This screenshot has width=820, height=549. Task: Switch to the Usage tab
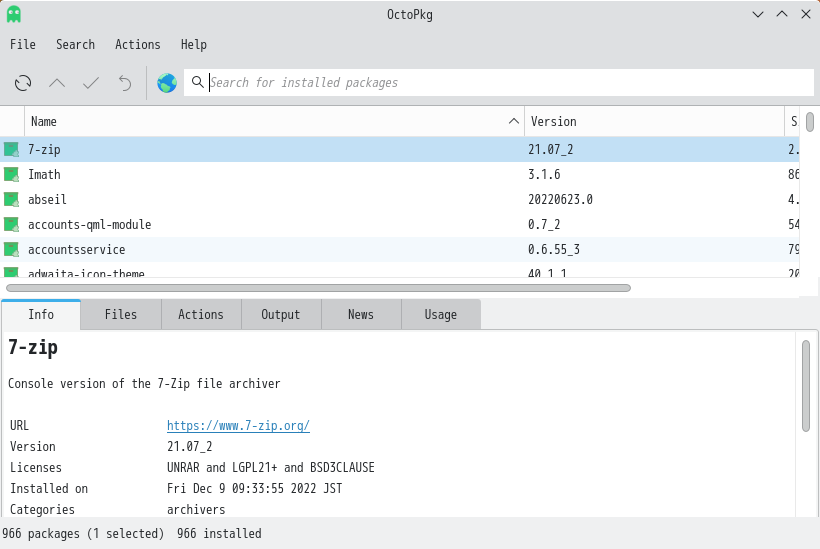coord(441,314)
